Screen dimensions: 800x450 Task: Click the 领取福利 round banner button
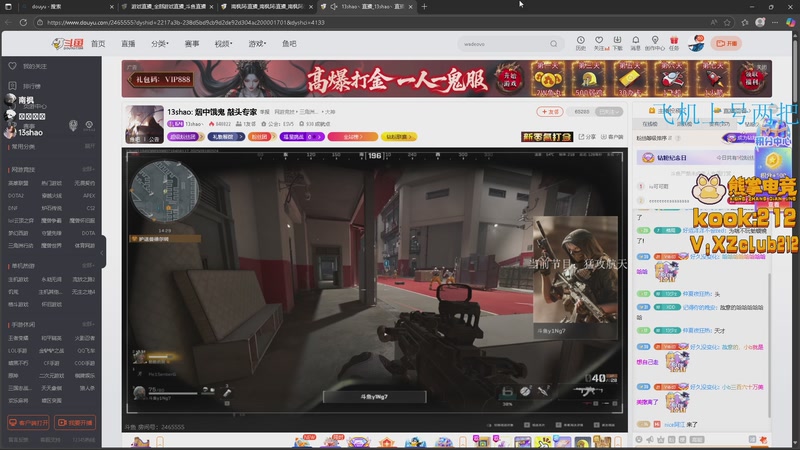[751, 79]
